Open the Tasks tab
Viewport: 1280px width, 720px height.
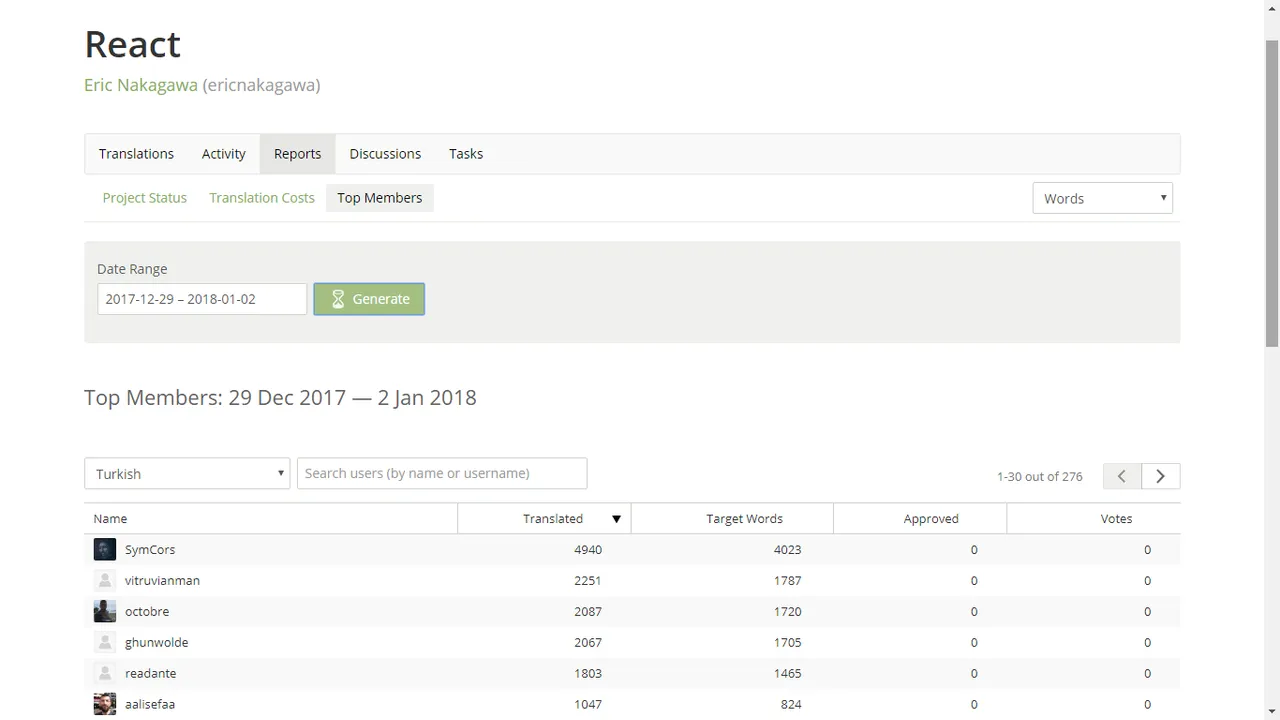466,154
